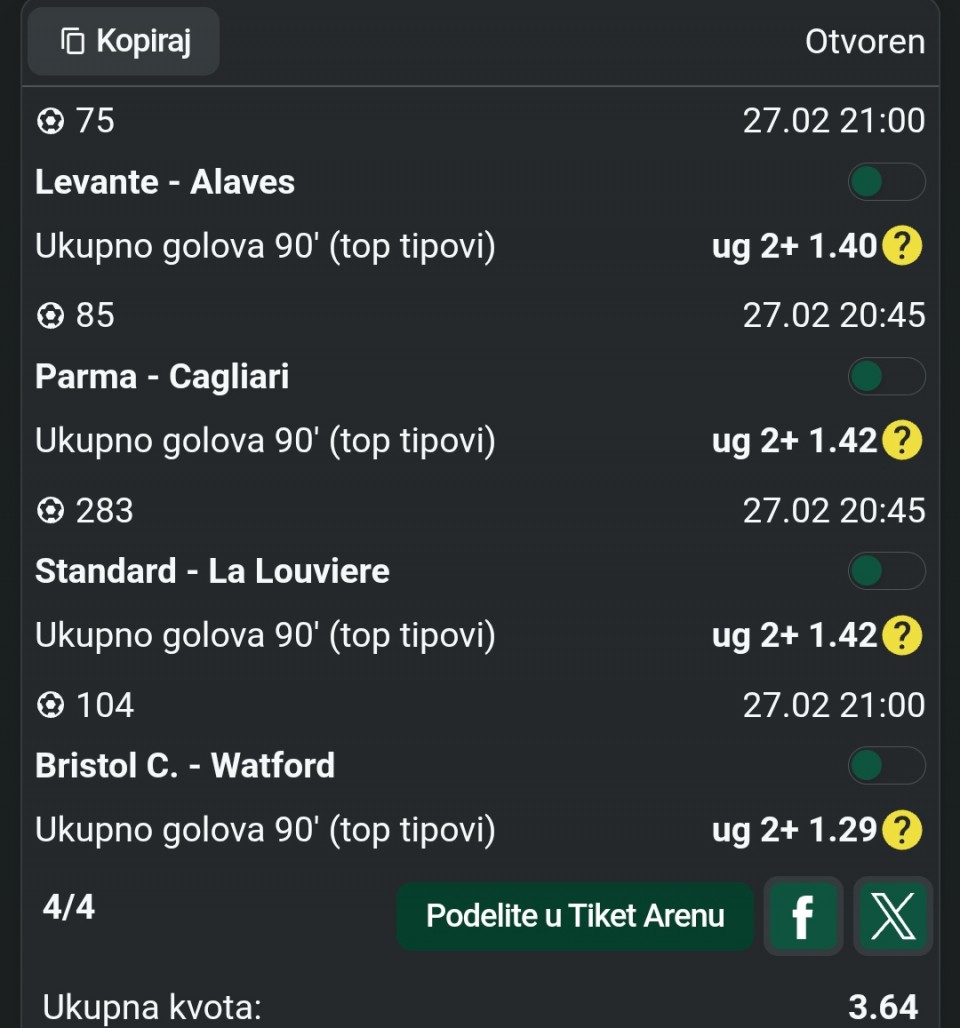The image size is (960, 1028).
Task: Switch the Standard - La Louviere toggle
Action: (886, 572)
